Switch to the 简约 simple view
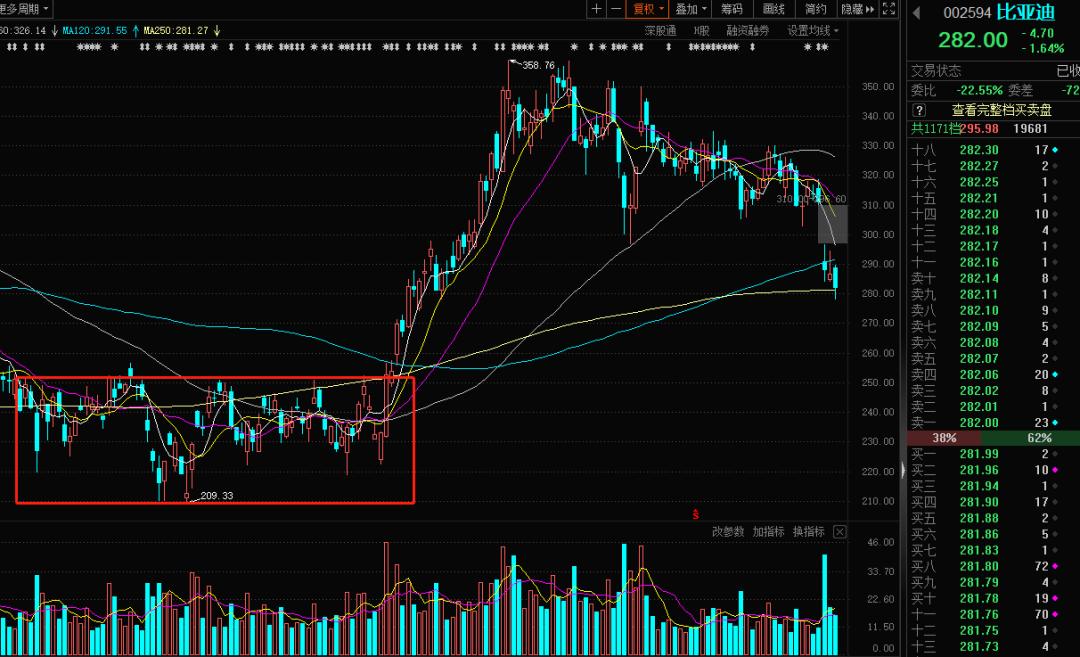 pos(816,9)
